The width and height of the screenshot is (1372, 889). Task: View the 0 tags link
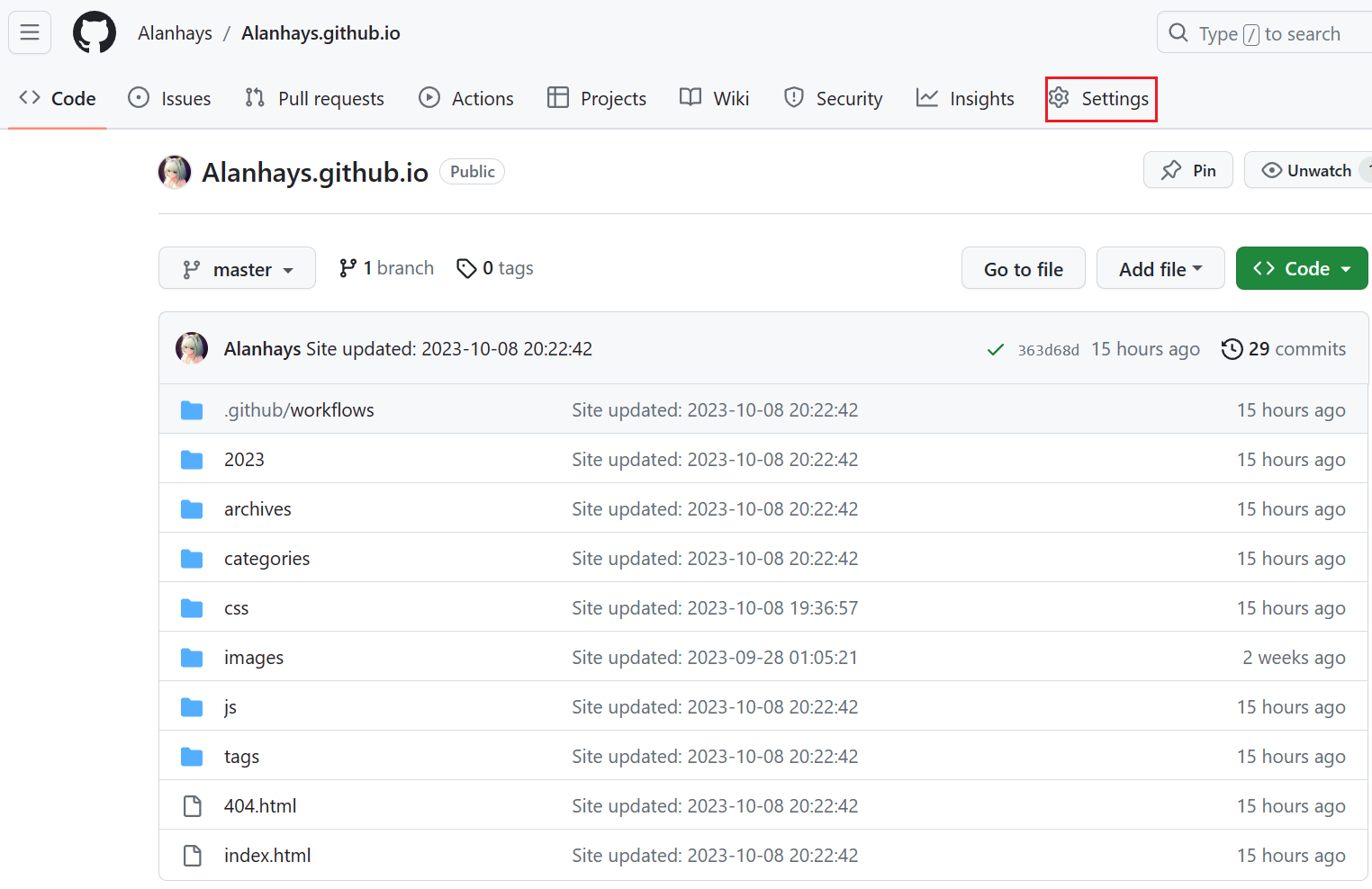(x=495, y=268)
